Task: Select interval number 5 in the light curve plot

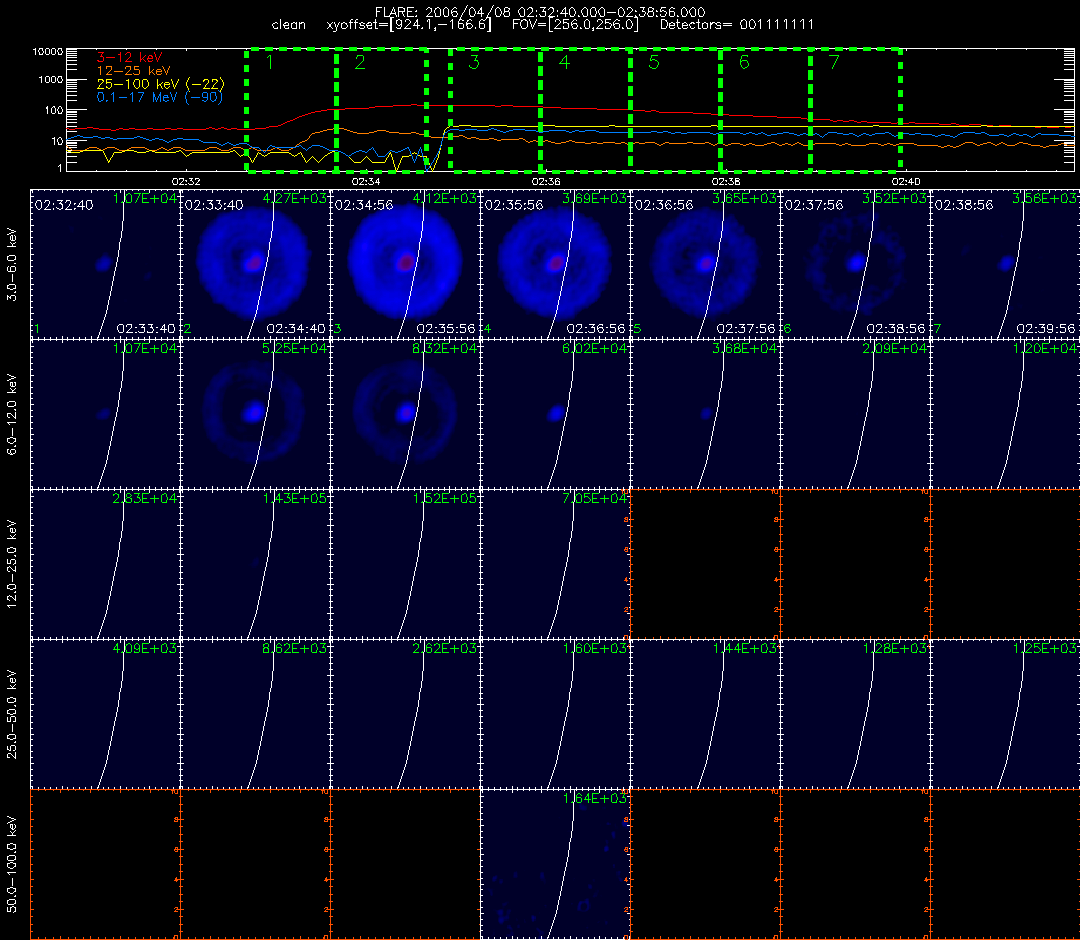Action: click(x=654, y=63)
